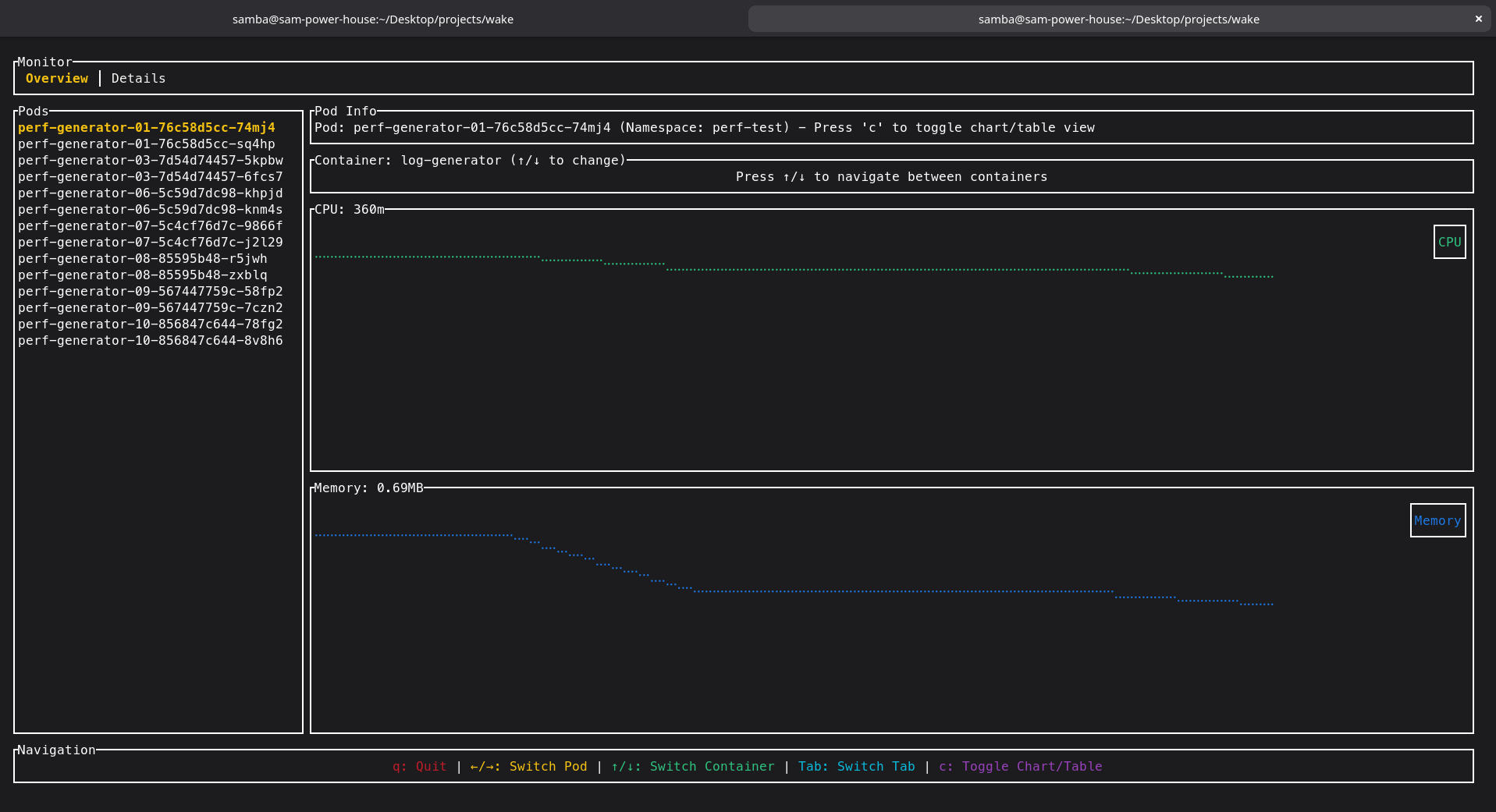This screenshot has height=812, width=1496.
Task: Click Toggle Chart/Table in navigation bar
Action: click(1019, 766)
